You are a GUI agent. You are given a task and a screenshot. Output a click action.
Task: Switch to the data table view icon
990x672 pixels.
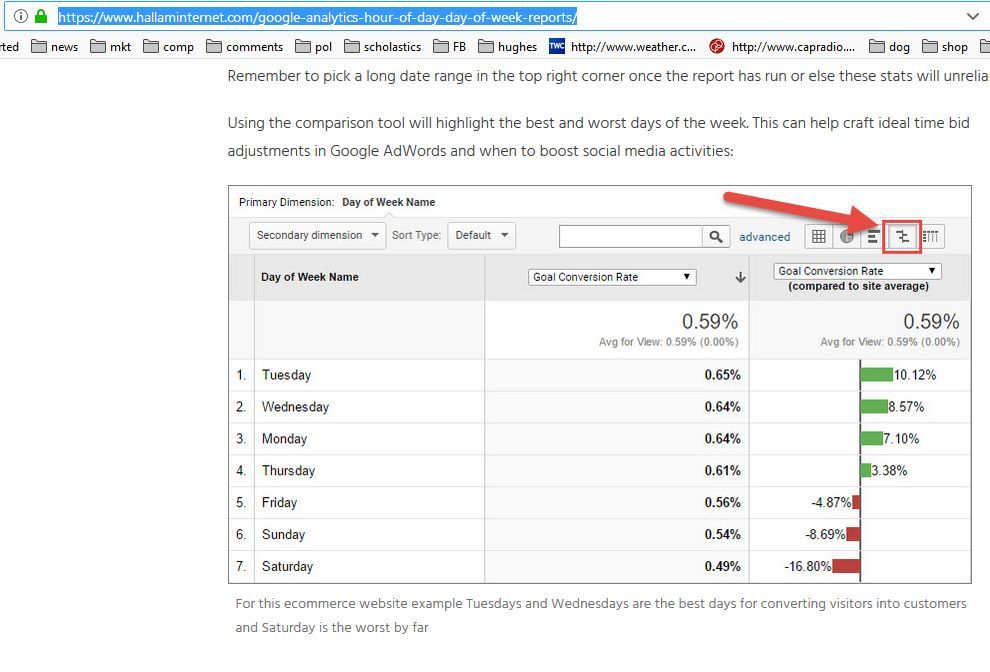point(819,236)
